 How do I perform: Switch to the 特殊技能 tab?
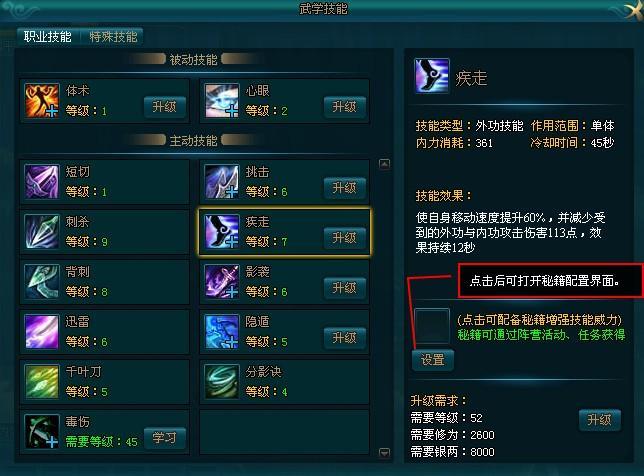coord(113,37)
